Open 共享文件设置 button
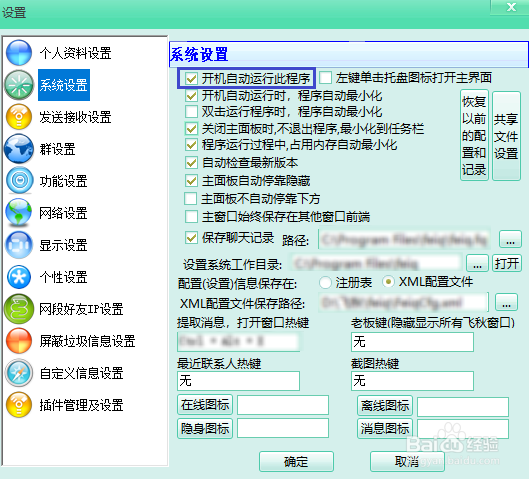Screen dimensions: 529x479 click(x=506, y=136)
